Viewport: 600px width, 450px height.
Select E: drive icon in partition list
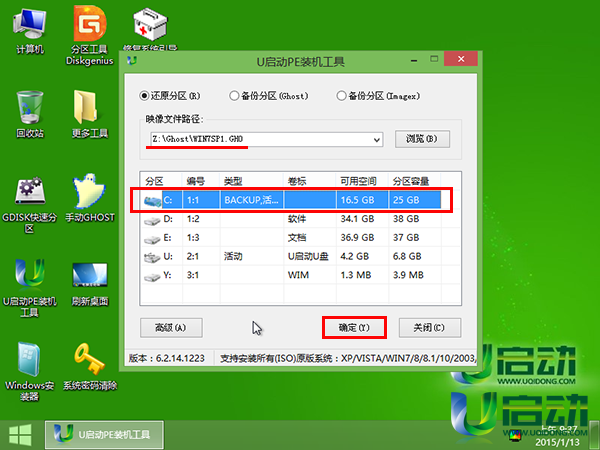coord(152,240)
